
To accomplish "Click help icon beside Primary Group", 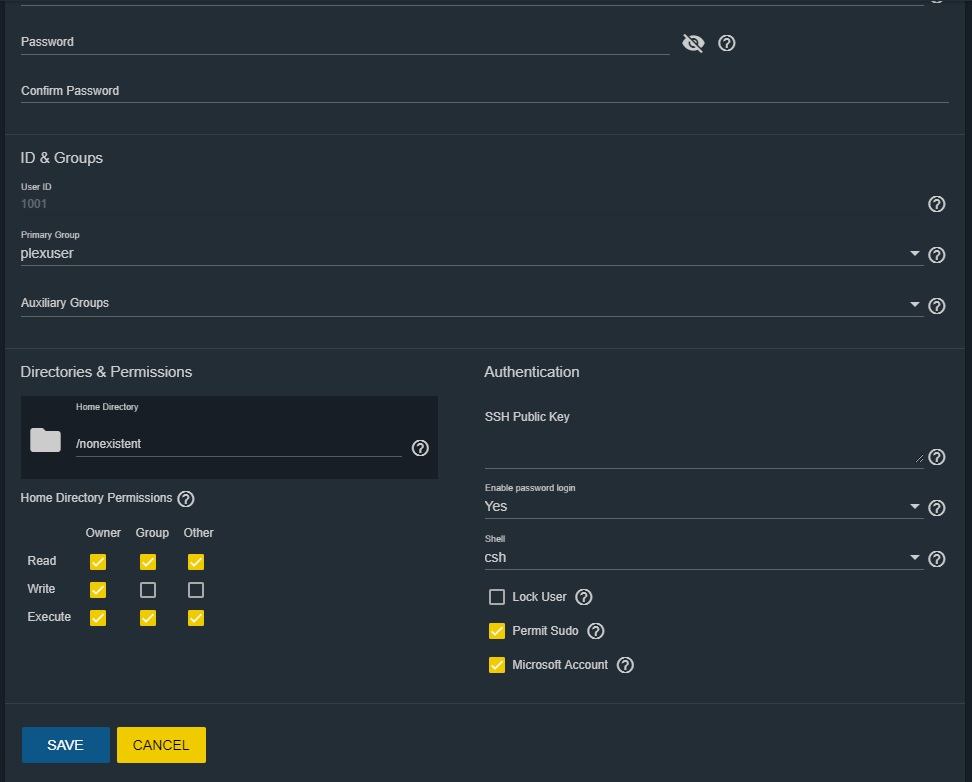I will point(937,255).
